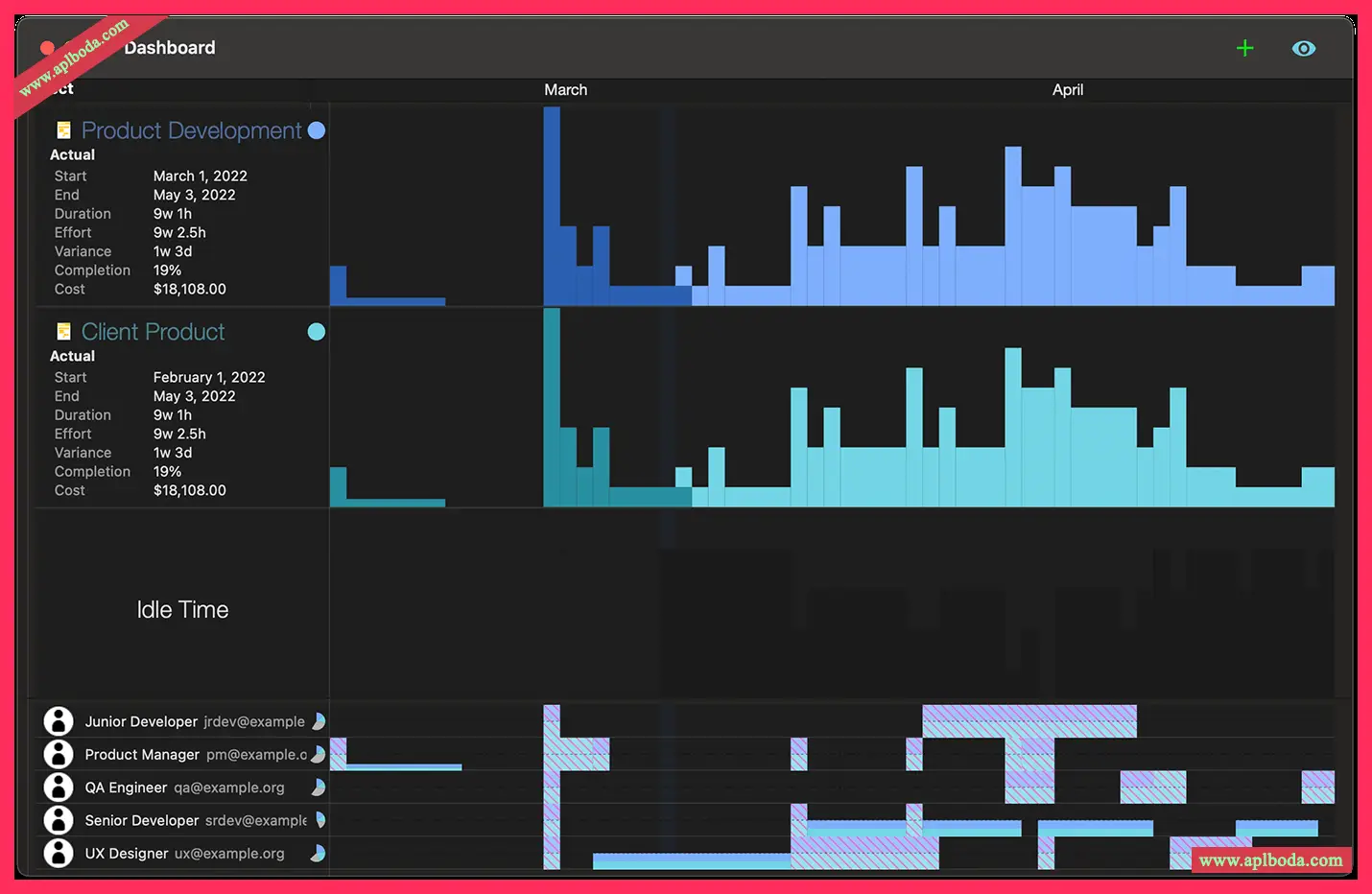The height and width of the screenshot is (894, 1372).
Task: Click the tallest bar in Client Product chart
Action: (552, 408)
